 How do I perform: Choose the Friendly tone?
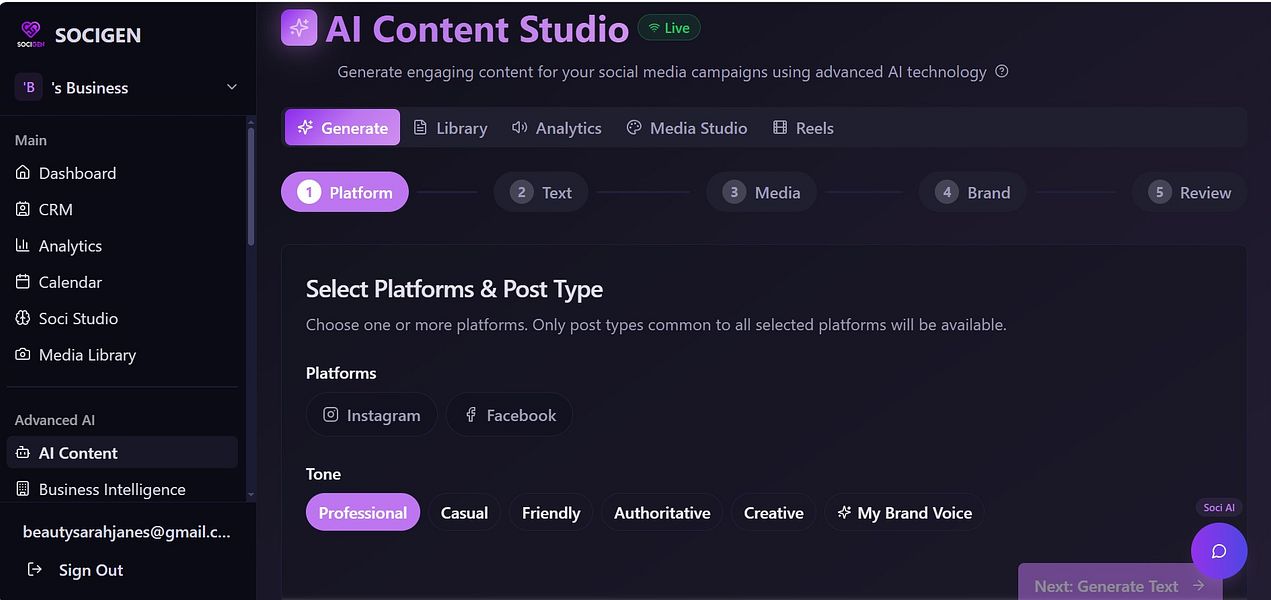[x=551, y=512]
